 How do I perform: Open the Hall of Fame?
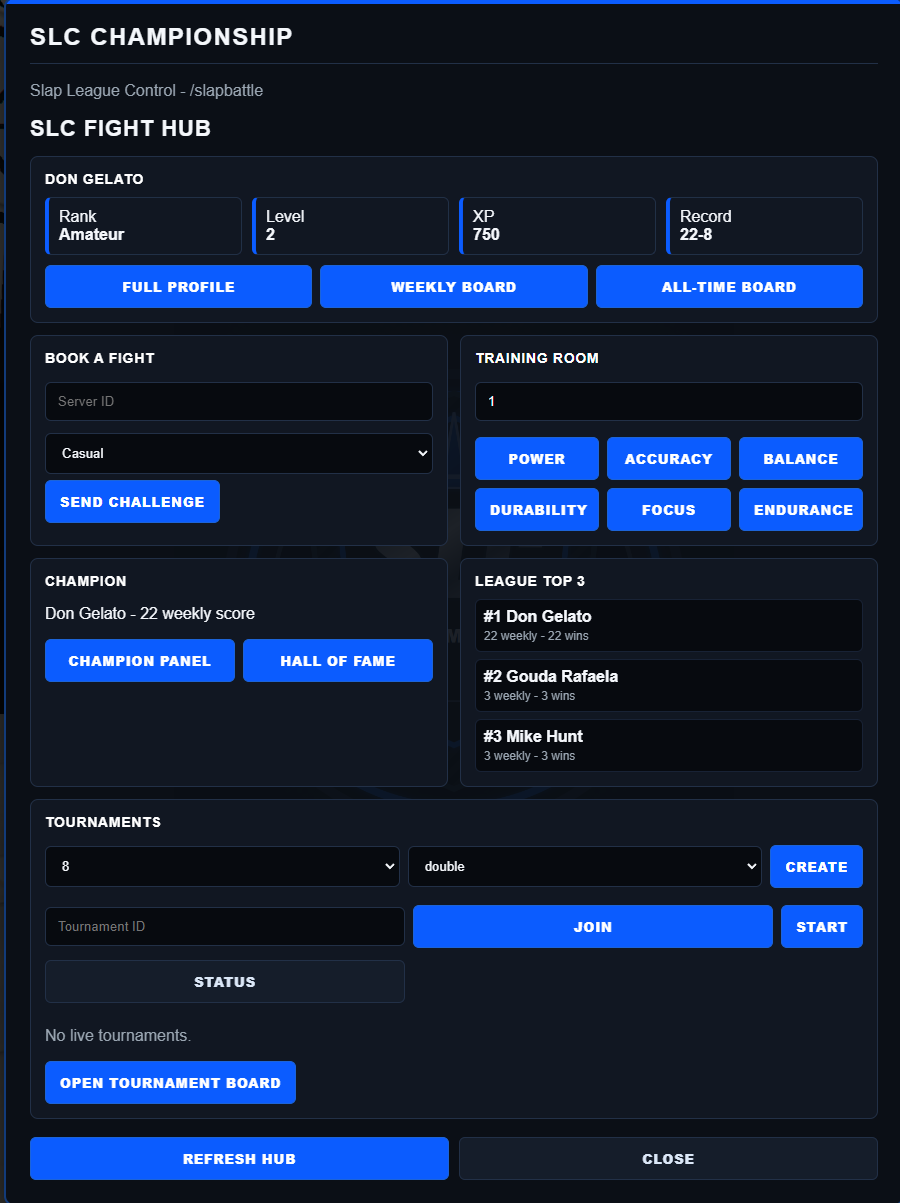point(338,661)
